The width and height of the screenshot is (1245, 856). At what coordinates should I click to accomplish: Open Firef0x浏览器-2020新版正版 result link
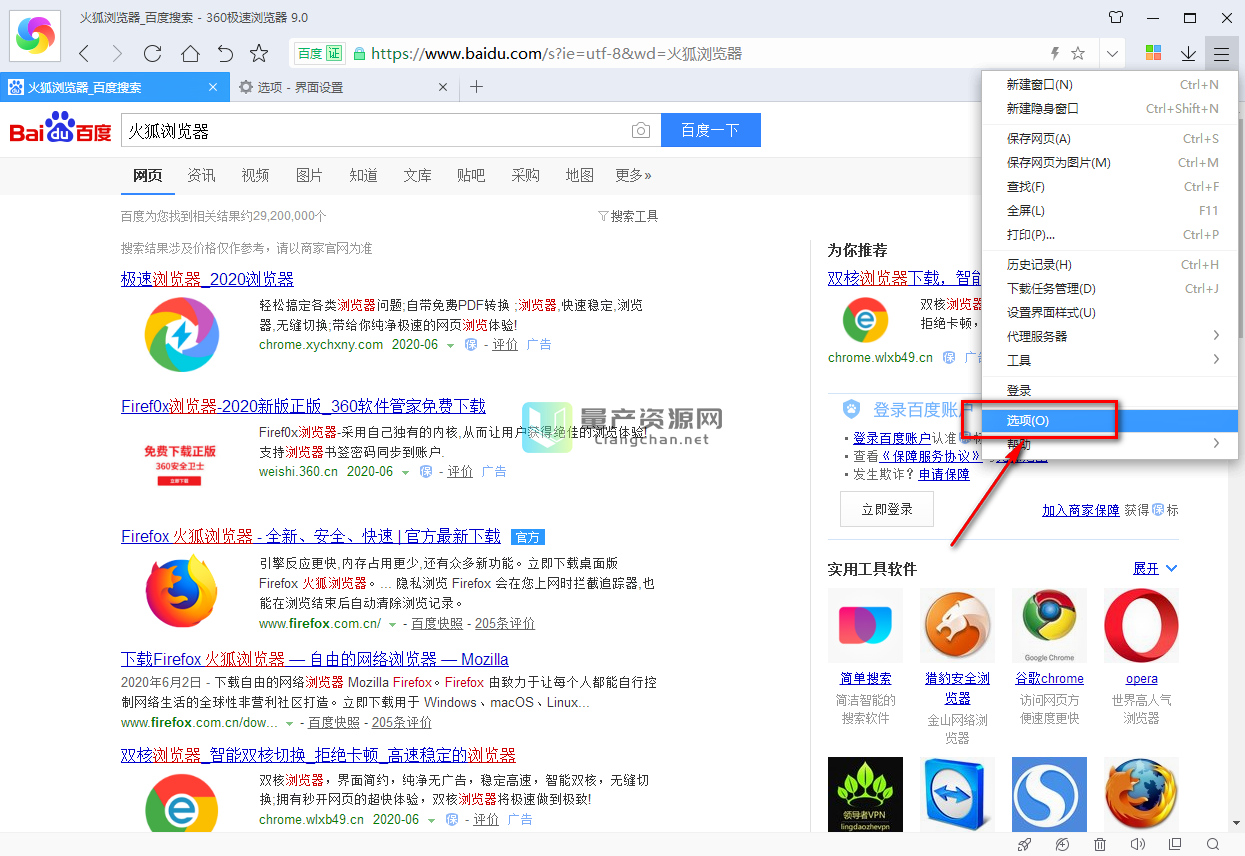[x=303, y=406]
